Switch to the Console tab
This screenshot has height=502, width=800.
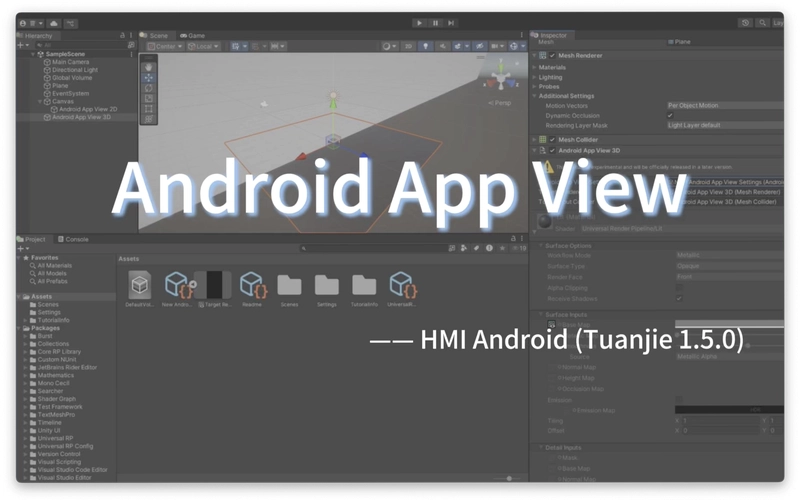click(73, 239)
